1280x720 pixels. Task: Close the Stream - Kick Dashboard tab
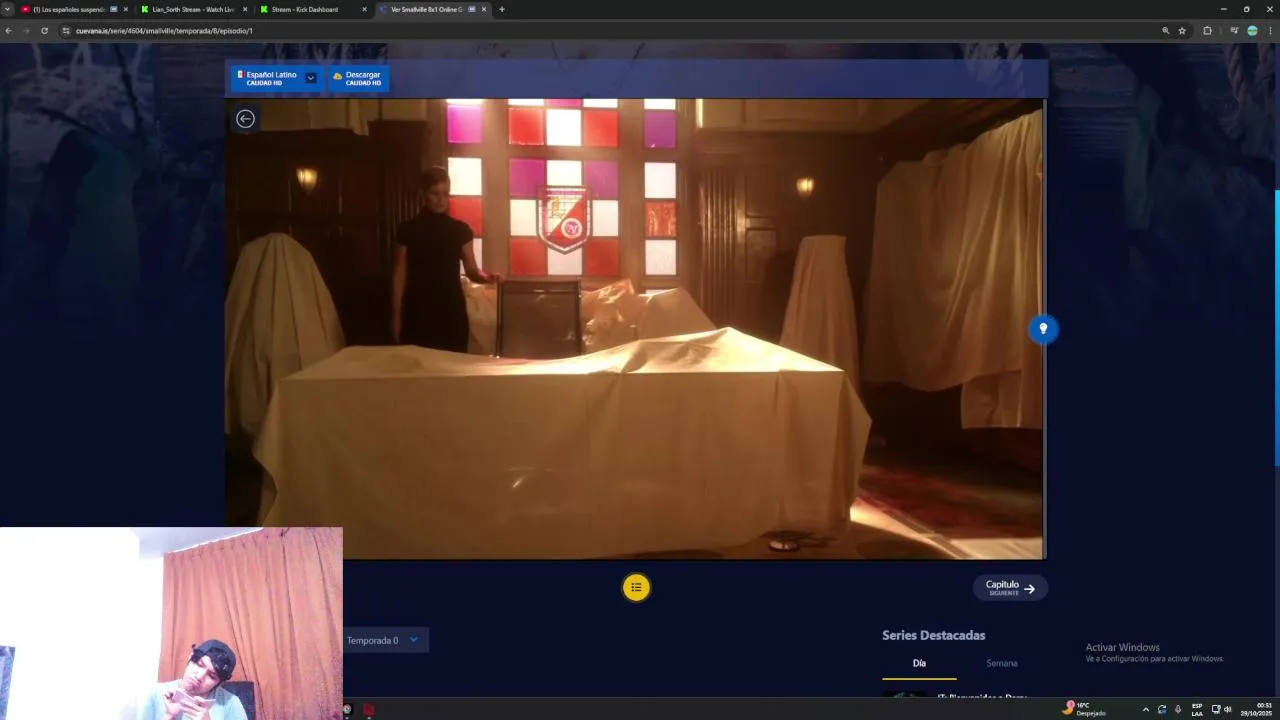tap(364, 9)
